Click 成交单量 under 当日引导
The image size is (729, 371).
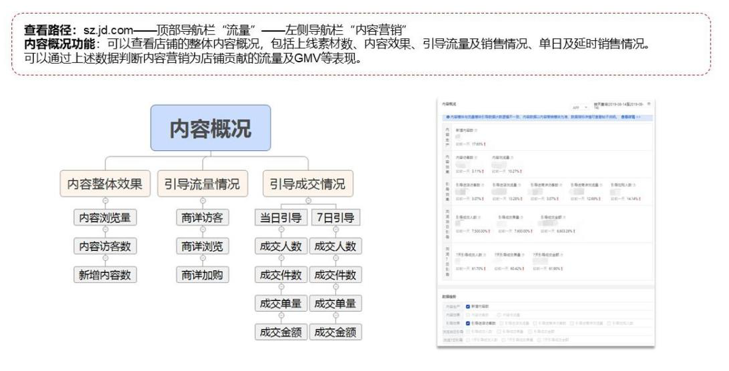(x=281, y=304)
